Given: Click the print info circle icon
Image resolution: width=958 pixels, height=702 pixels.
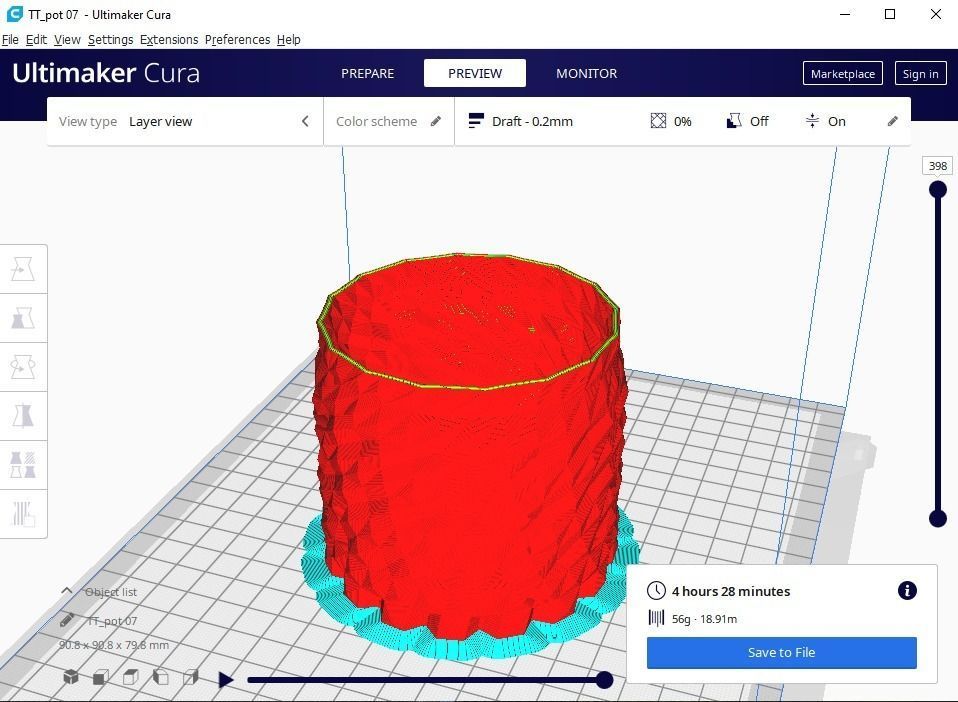Looking at the screenshot, I should pyautogui.click(x=907, y=590).
